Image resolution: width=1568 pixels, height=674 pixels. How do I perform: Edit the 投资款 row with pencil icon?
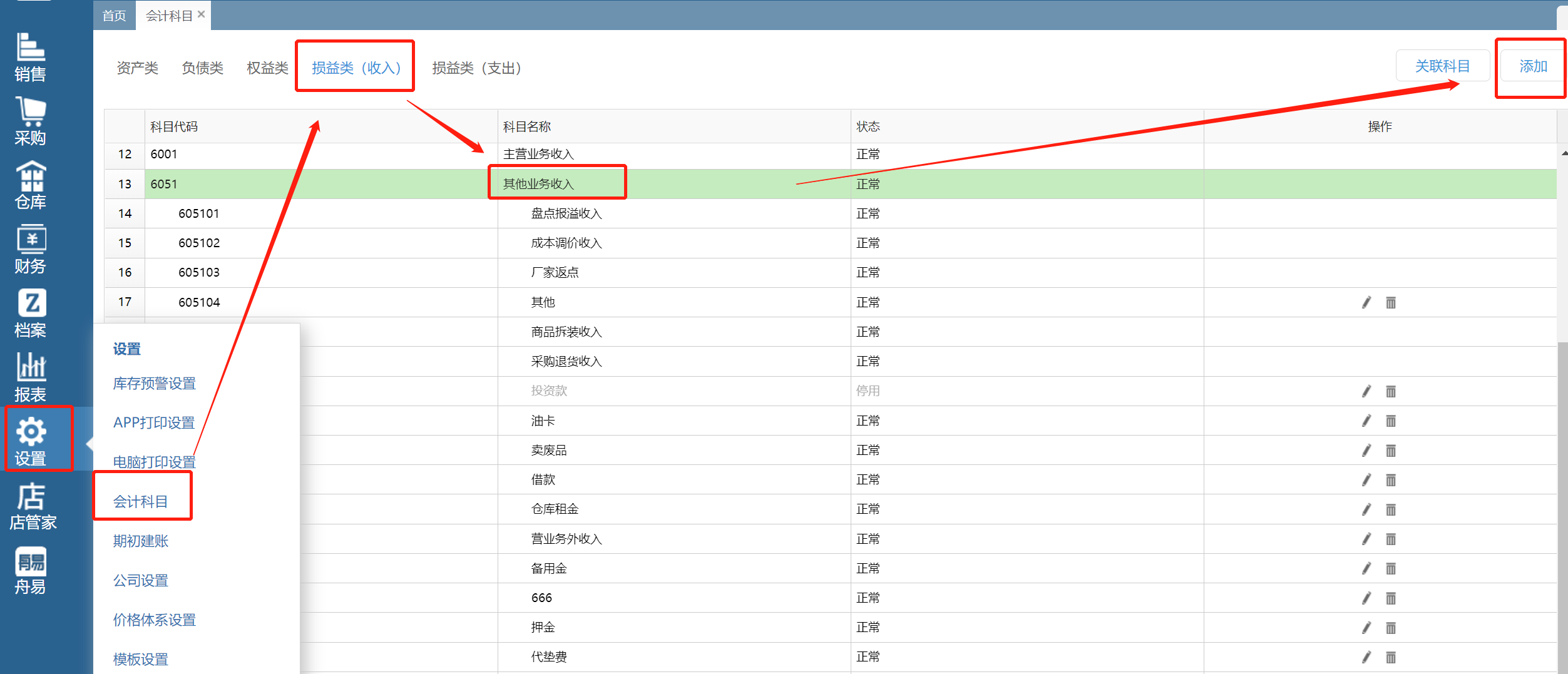point(1366,392)
